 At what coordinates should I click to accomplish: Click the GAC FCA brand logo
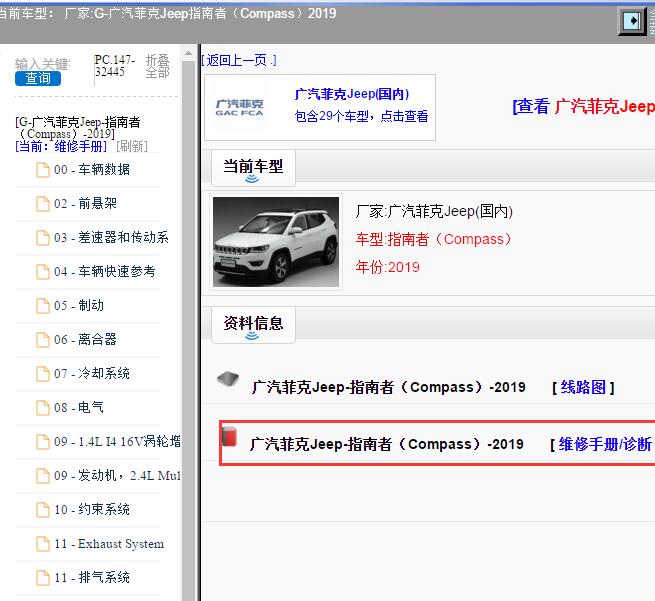pyautogui.click(x=239, y=107)
